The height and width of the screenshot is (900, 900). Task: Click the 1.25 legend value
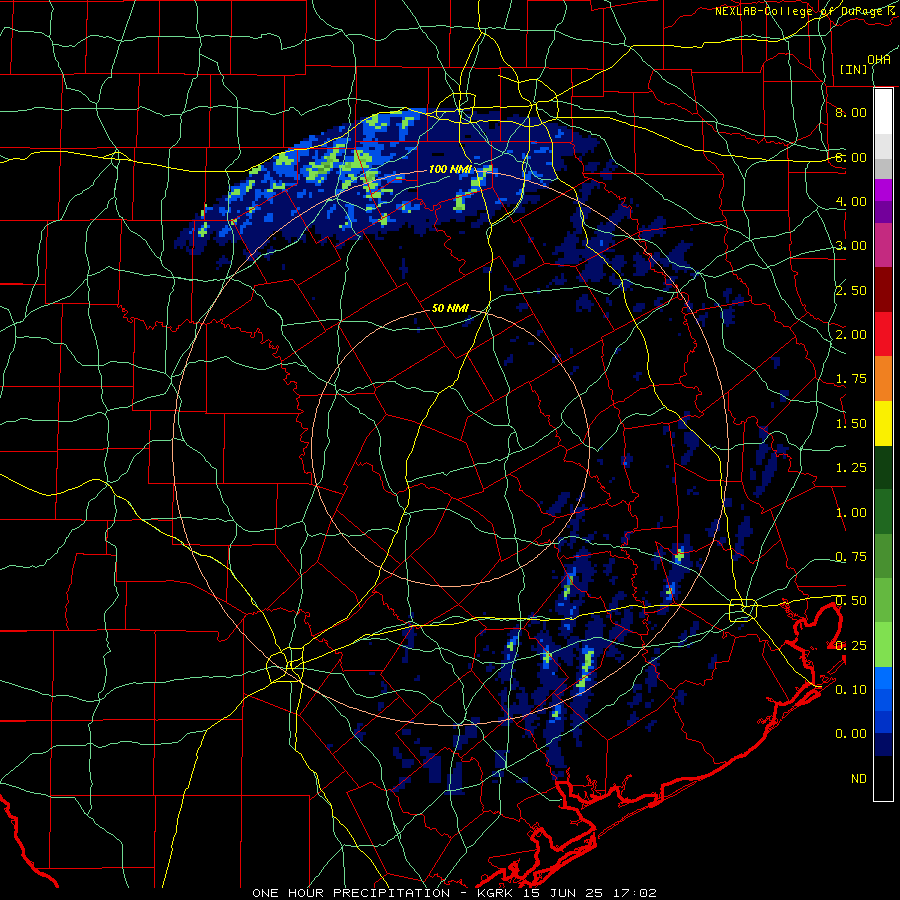851,468
